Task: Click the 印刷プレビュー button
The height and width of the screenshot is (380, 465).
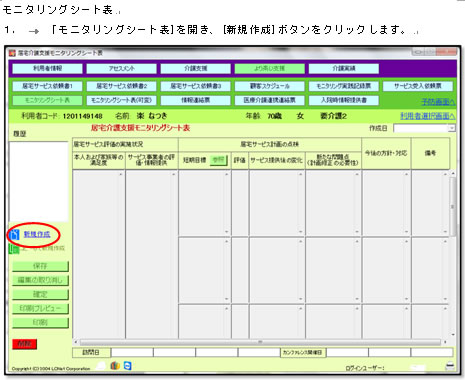Action: pyautogui.click(x=40, y=308)
